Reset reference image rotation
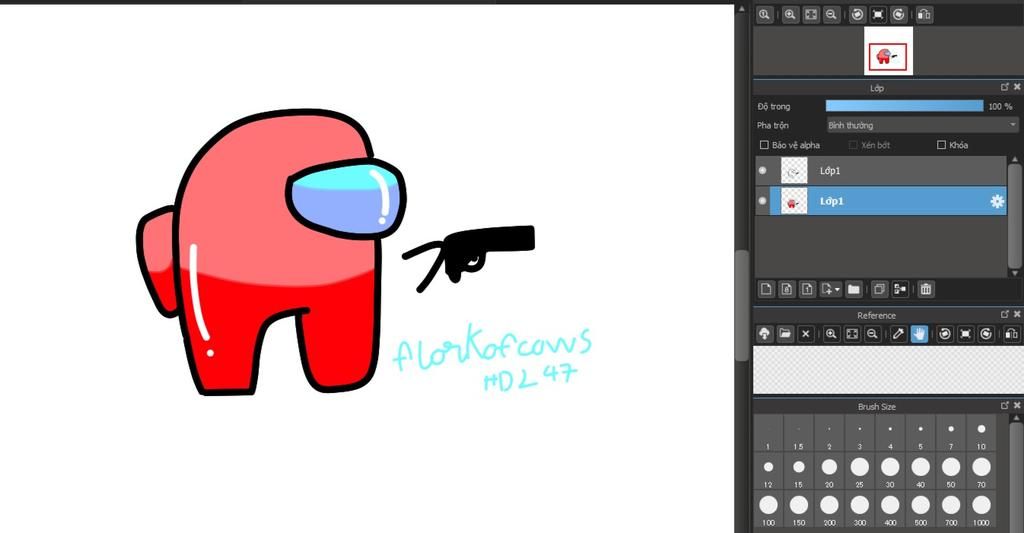 pyautogui.click(x=965, y=334)
